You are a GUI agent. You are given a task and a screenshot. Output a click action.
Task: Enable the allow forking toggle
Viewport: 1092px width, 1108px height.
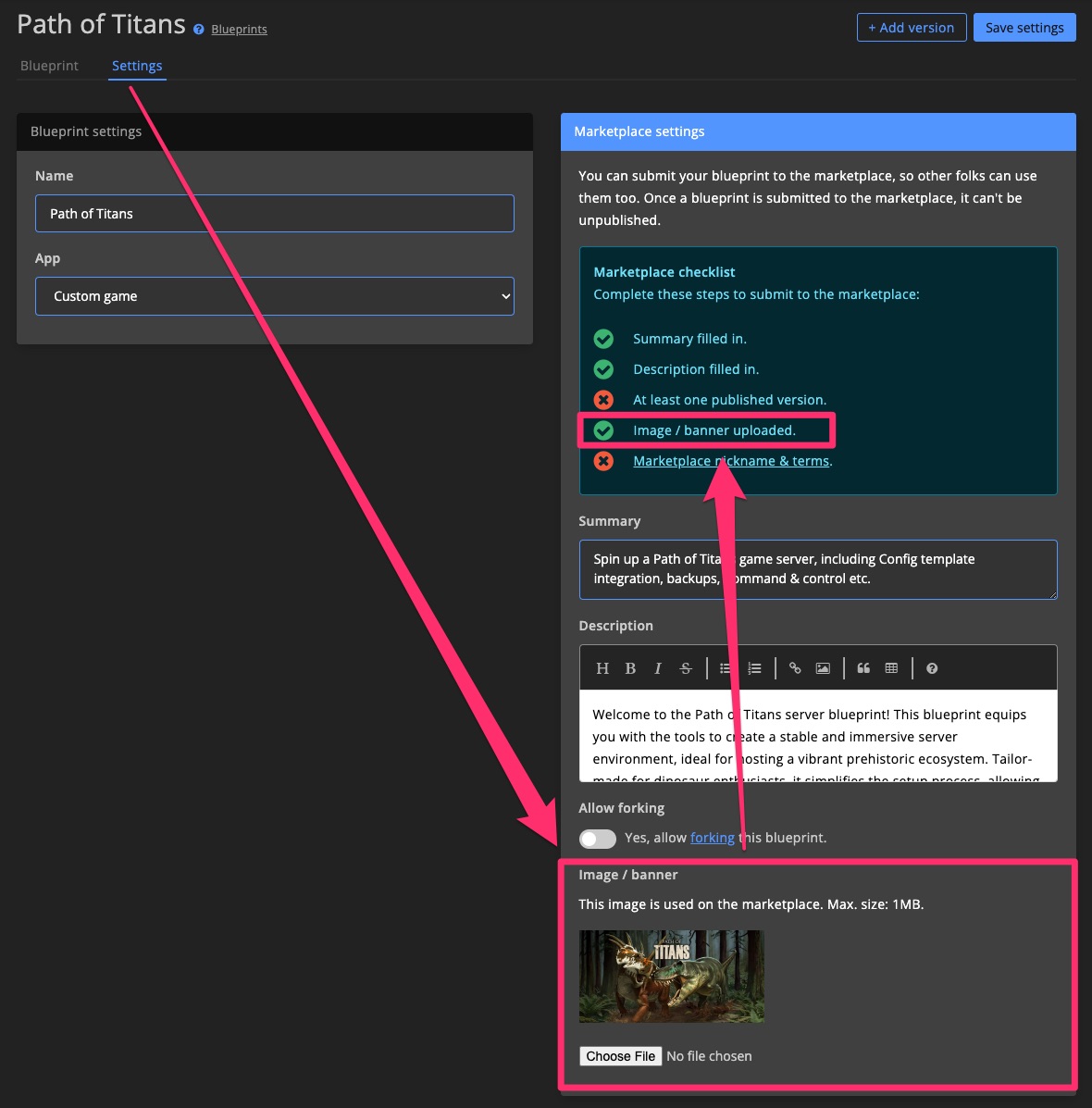coord(597,838)
